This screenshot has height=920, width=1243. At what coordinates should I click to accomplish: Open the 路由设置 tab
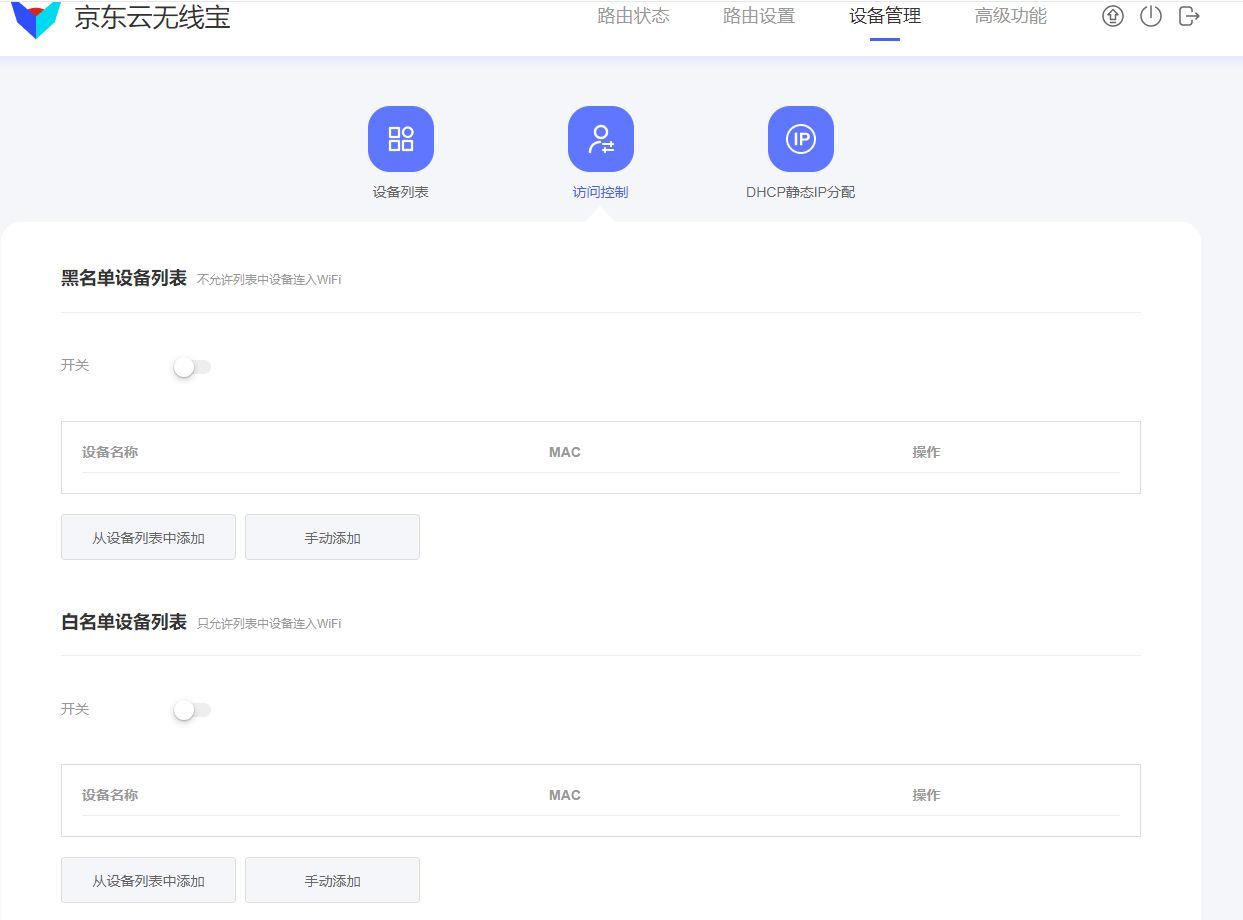point(759,16)
